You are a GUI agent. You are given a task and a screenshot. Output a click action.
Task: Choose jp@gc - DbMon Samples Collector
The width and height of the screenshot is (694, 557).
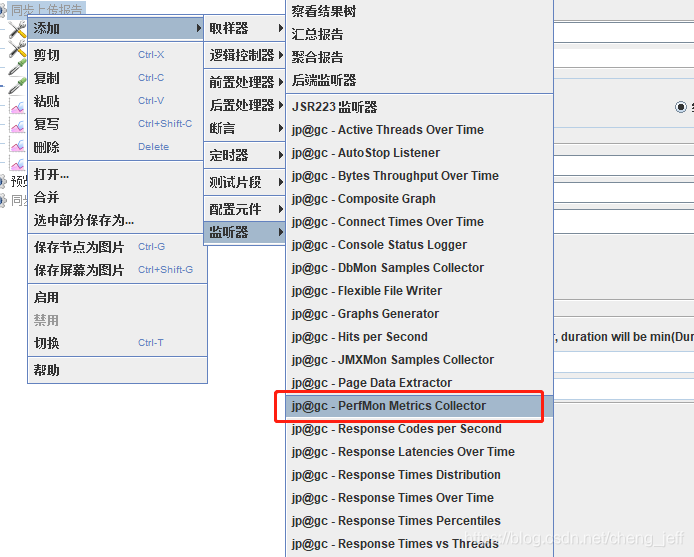pos(420,268)
